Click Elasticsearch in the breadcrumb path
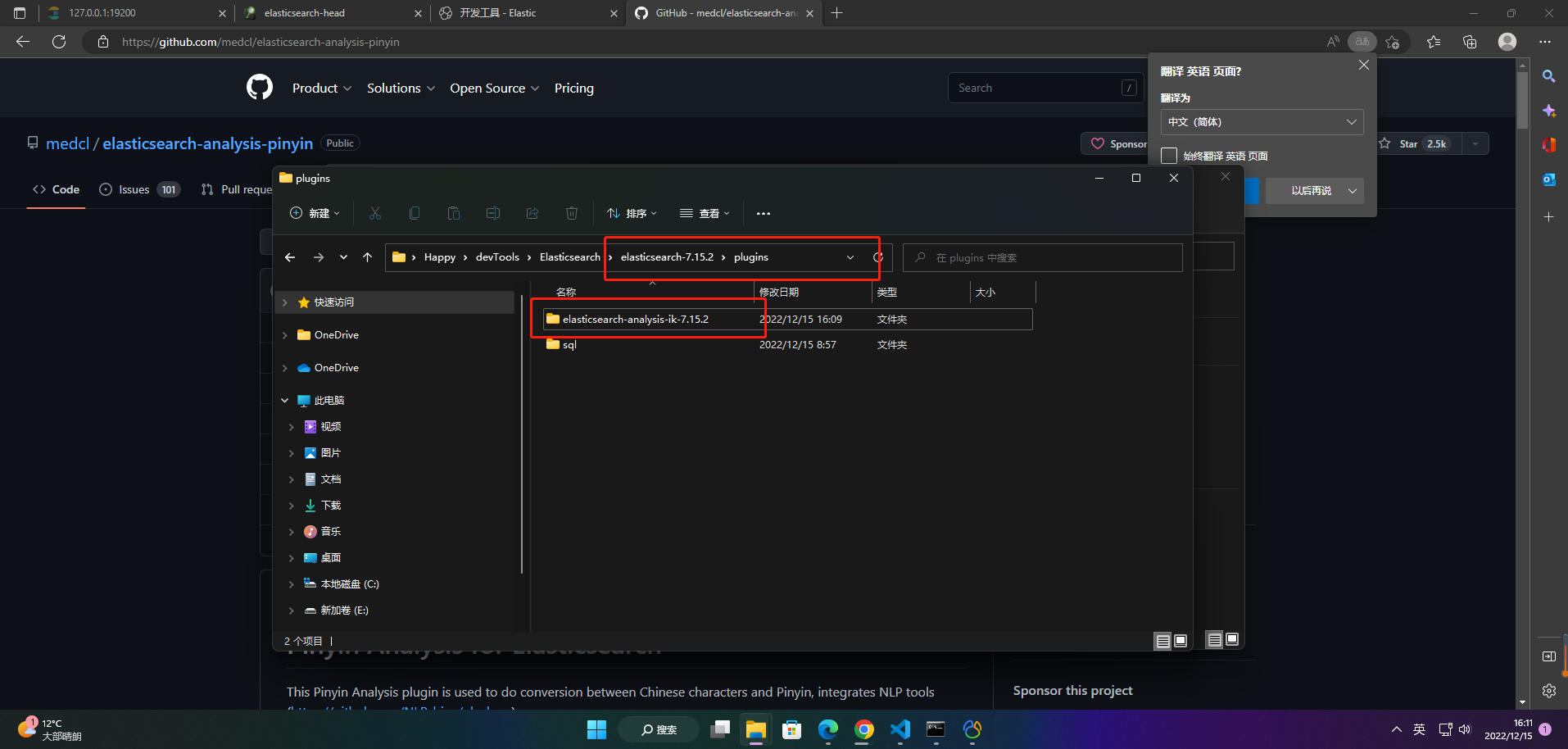Image resolution: width=1568 pixels, height=749 pixels. coord(570,257)
